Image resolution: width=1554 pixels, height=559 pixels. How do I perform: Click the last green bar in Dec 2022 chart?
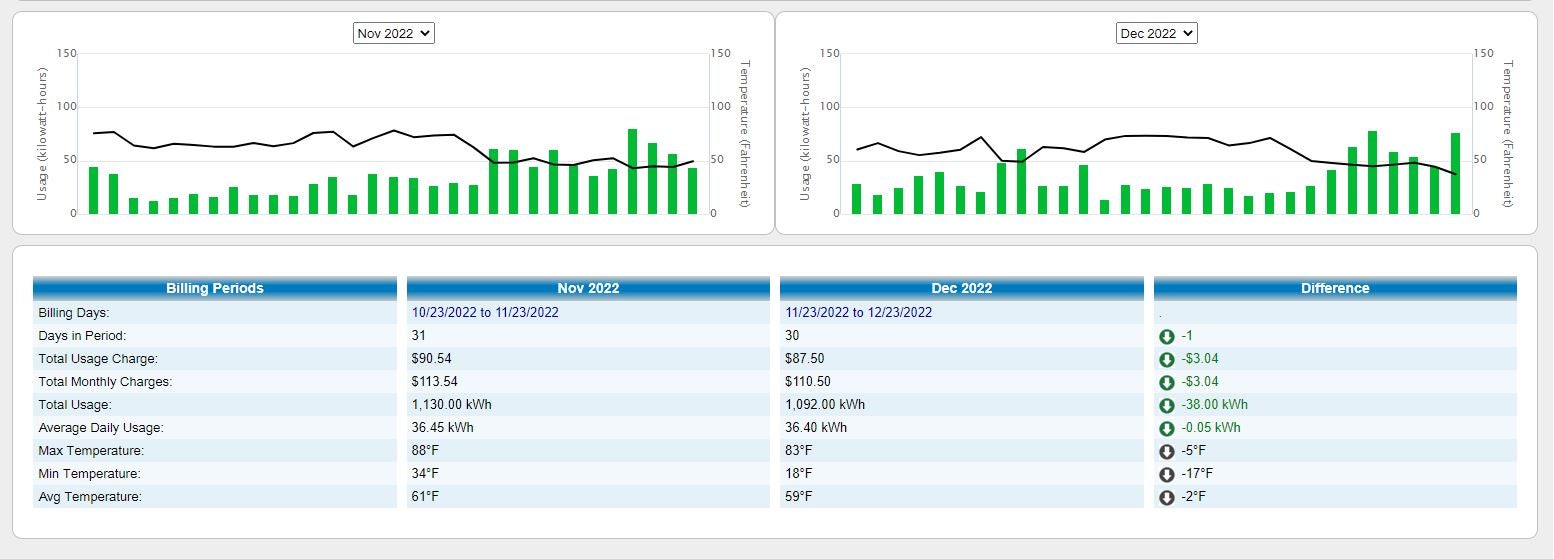(x=1455, y=174)
